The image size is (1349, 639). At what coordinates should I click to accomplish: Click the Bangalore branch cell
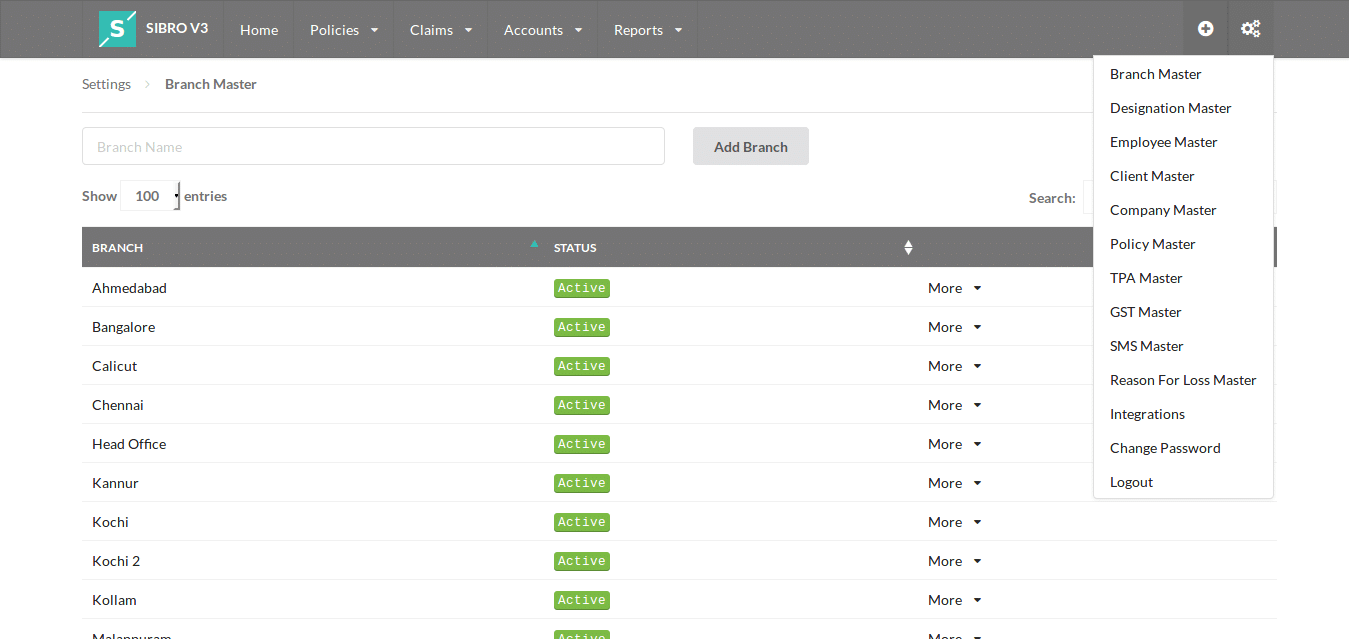point(313,327)
